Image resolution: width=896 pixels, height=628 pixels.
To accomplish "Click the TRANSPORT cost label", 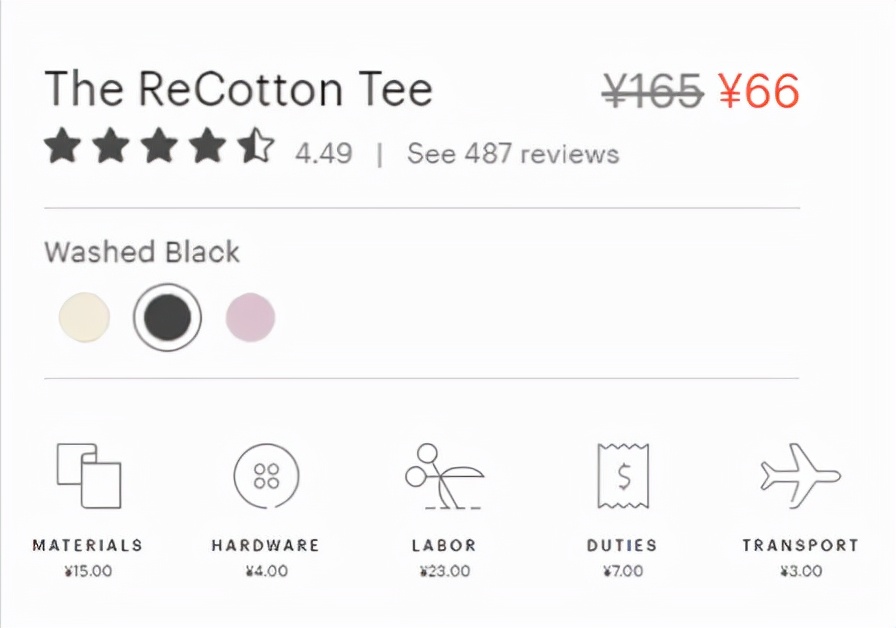I will 800,546.
